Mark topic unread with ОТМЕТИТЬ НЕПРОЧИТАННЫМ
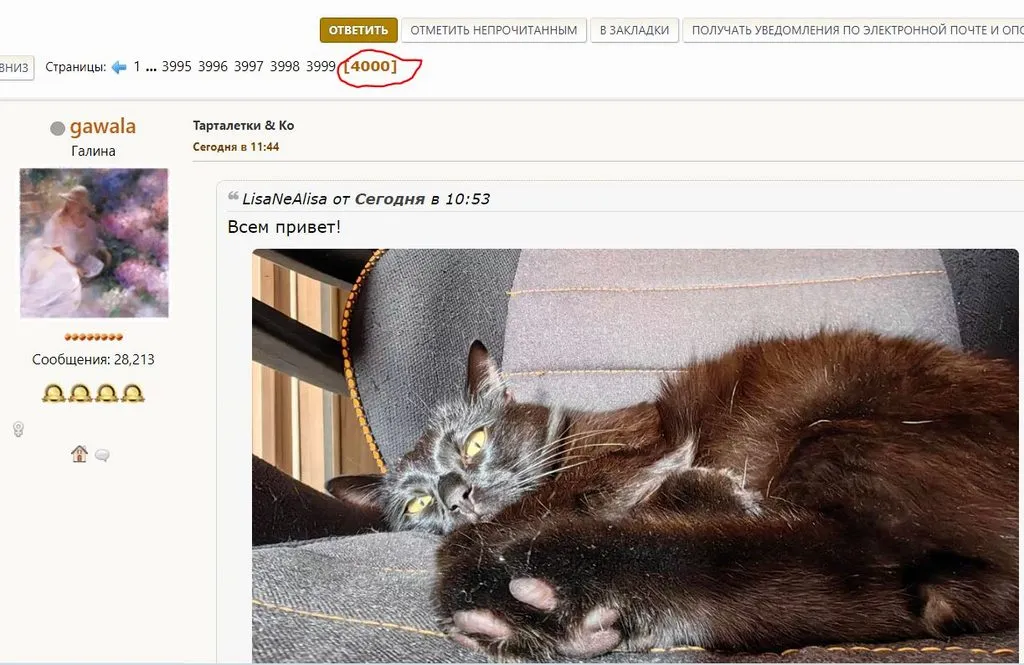1024x665 pixels. [494, 30]
